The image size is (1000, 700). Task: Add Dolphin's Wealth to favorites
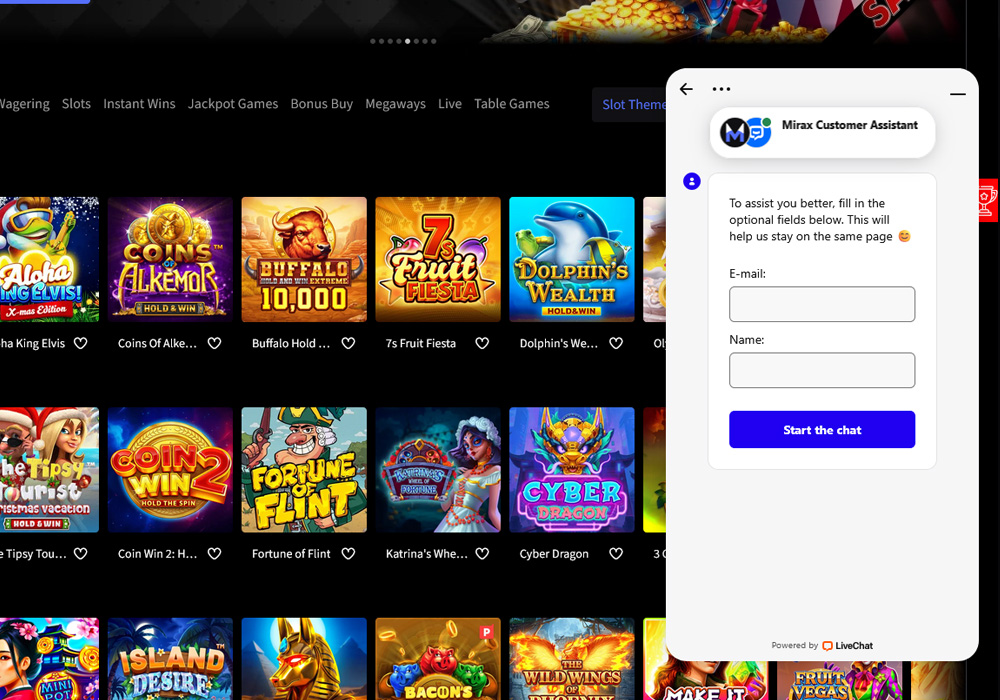(x=616, y=343)
